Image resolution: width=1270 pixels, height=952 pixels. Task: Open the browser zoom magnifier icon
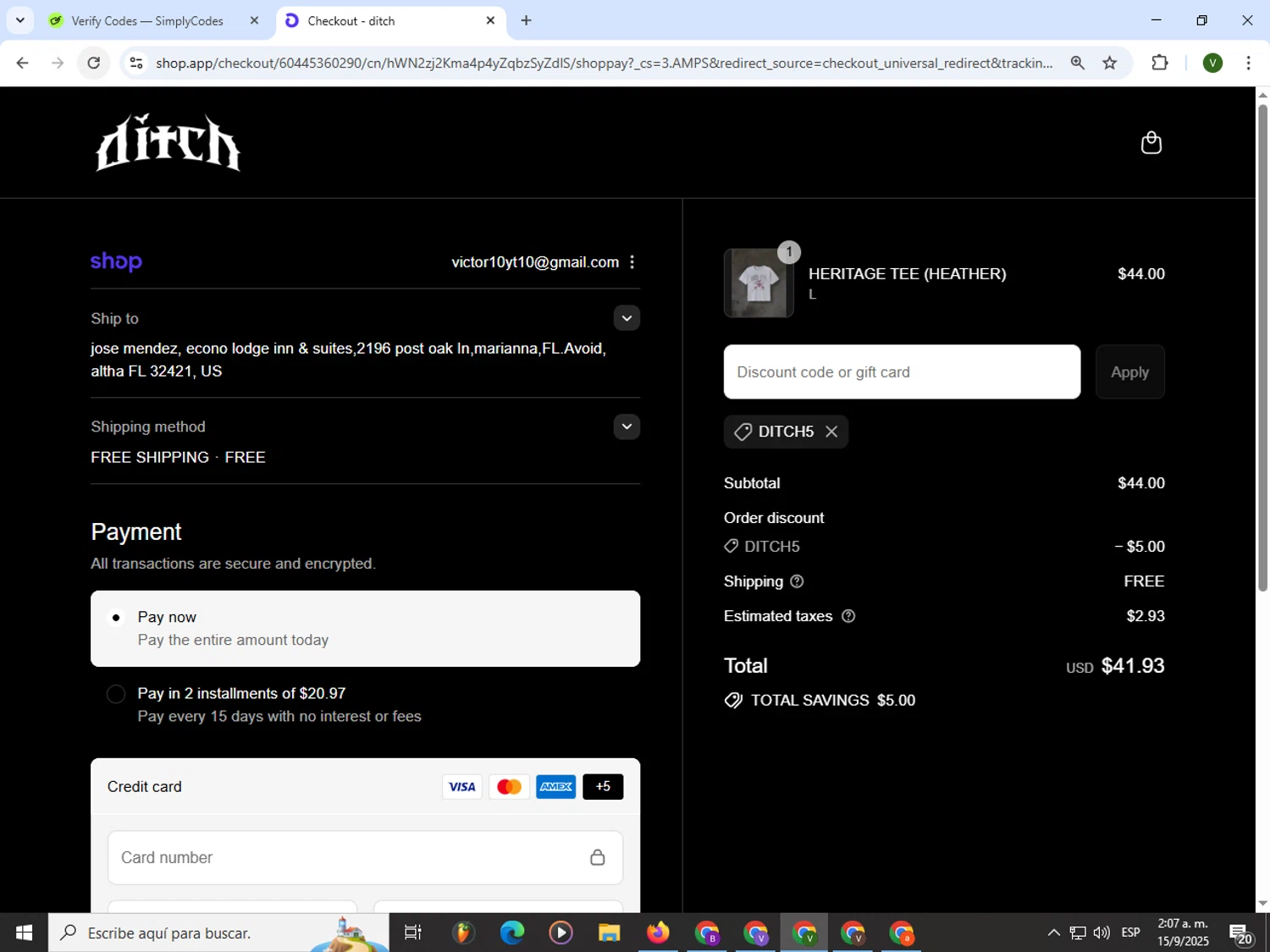[x=1077, y=63]
